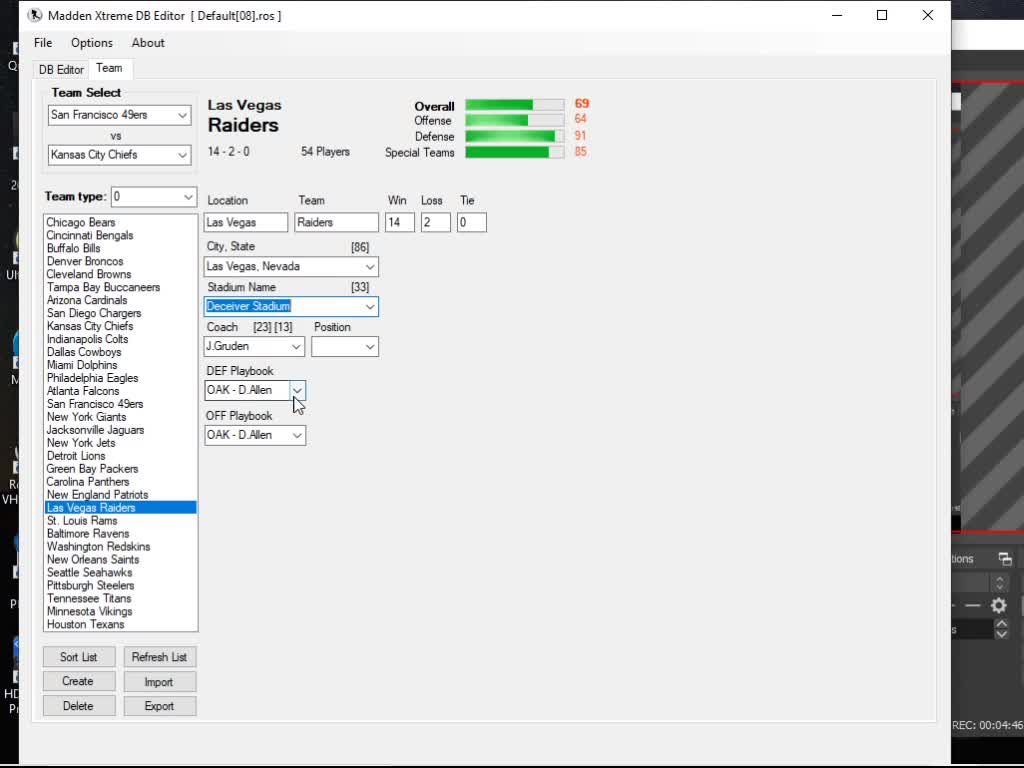Select Indianapolis Colts in team list
The image size is (1024, 768).
120,340
